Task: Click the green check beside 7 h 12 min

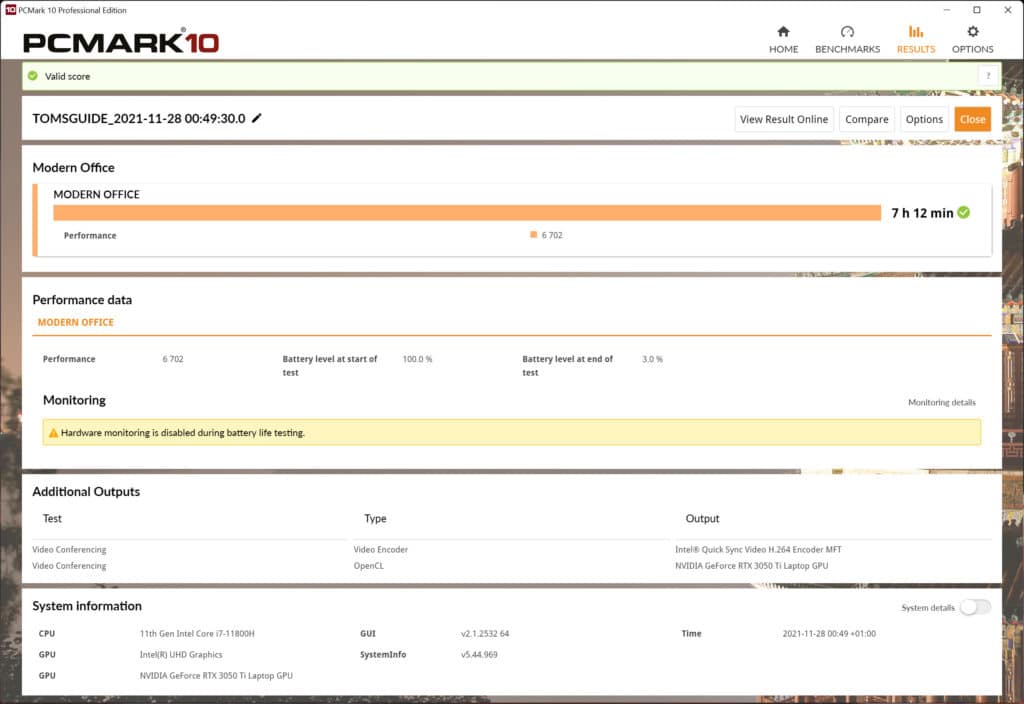Action: click(x=963, y=212)
